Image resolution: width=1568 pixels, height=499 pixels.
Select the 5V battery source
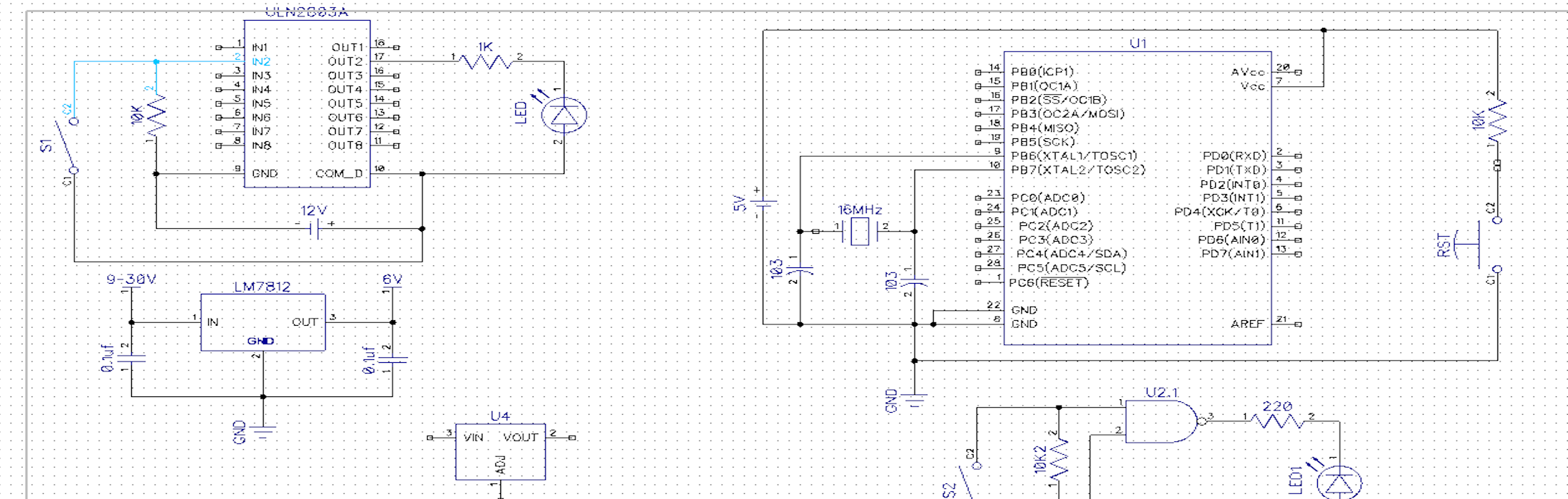coord(763,204)
